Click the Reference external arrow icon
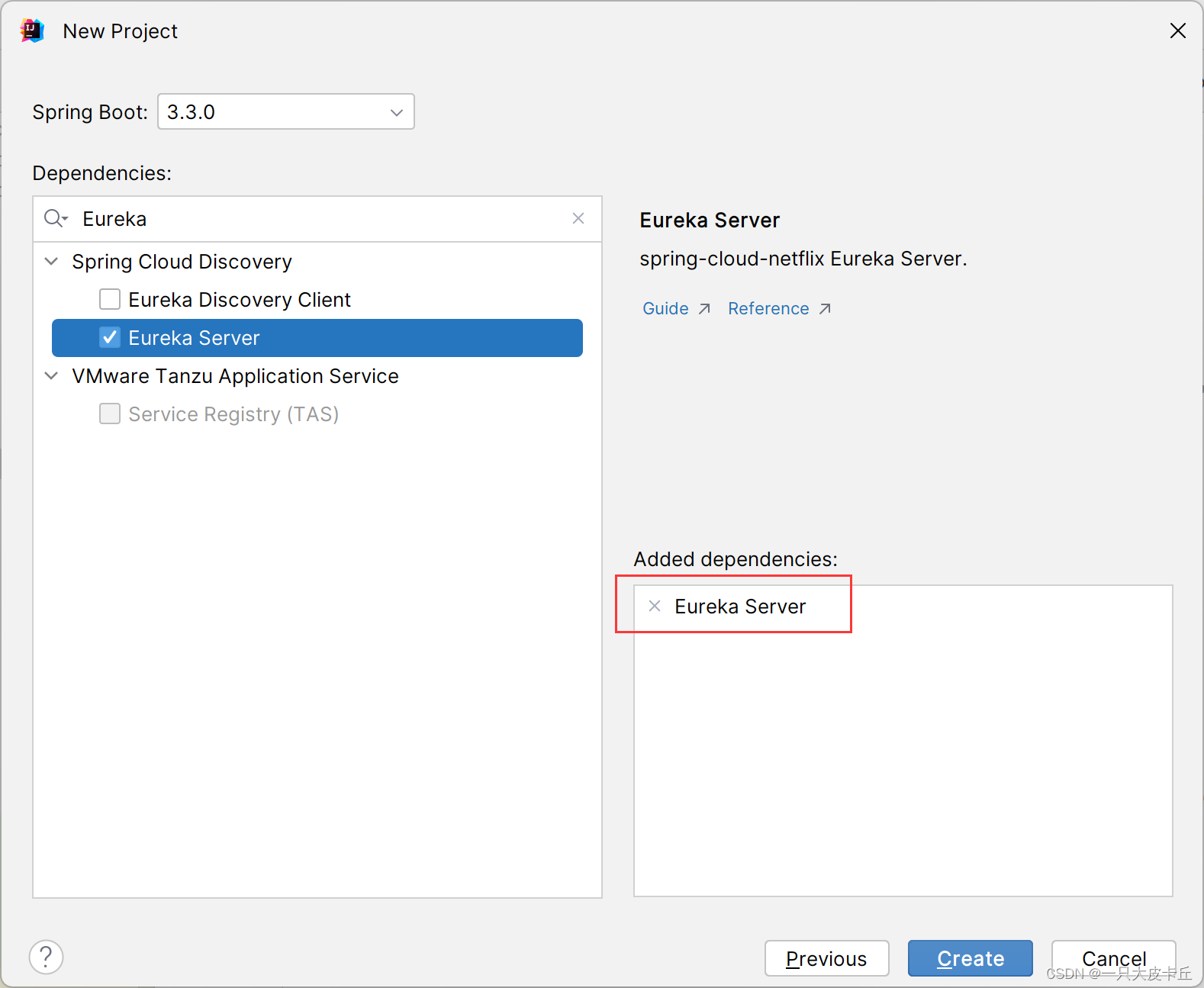Viewport: 1204px width, 988px height. (x=825, y=308)
